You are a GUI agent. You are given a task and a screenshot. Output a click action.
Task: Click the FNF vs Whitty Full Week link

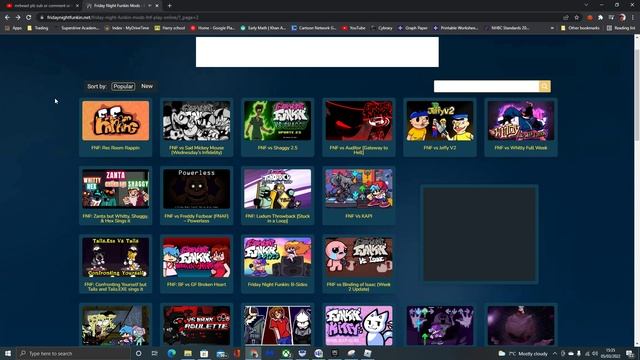521,148
